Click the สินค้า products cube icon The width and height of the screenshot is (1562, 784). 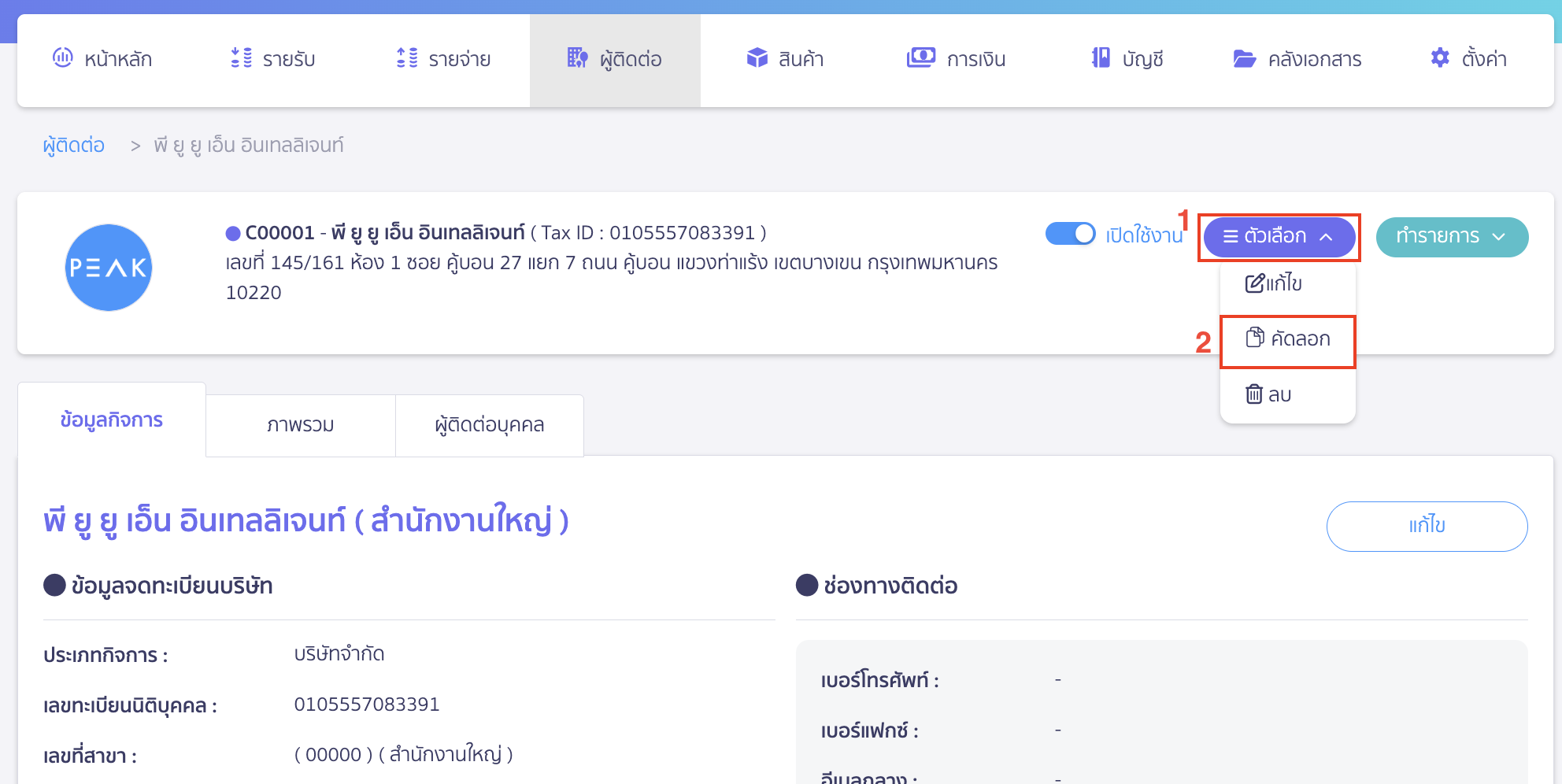coord(757,58)
